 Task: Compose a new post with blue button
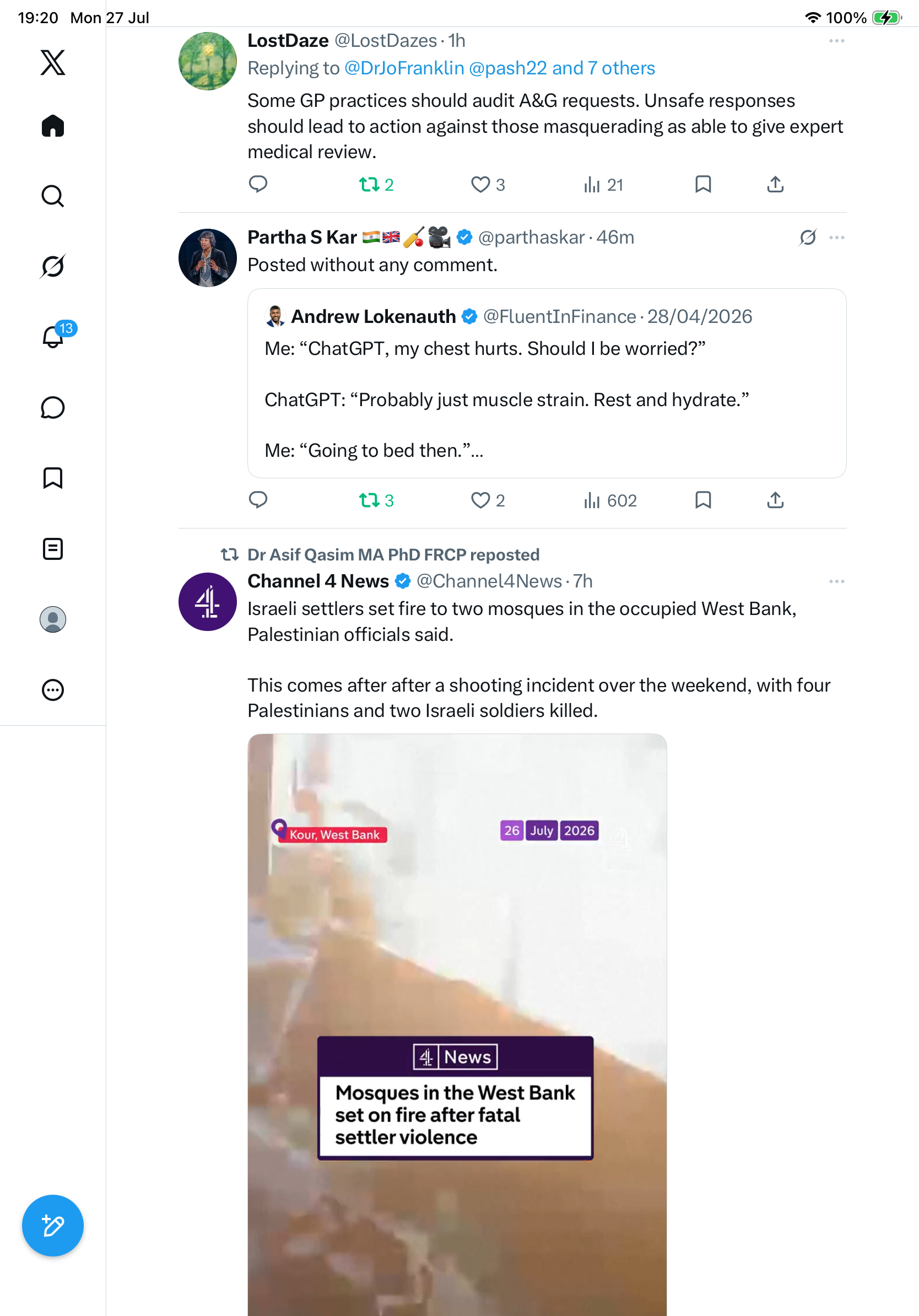click(53, 1226)
